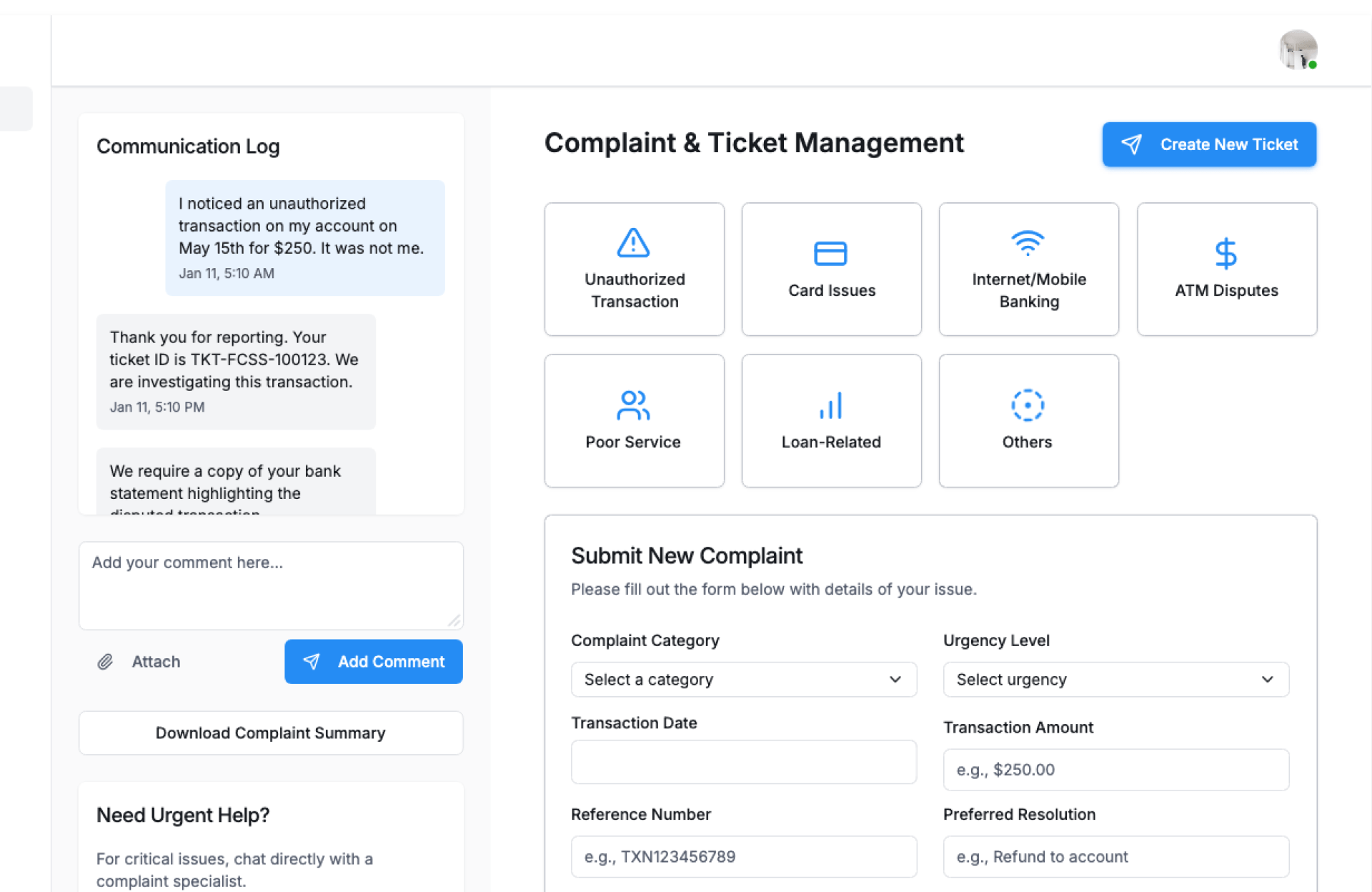This screenshot has height=892, width=1372.
Task: Click the paperclip Attach icon
Action: [105, 662]
